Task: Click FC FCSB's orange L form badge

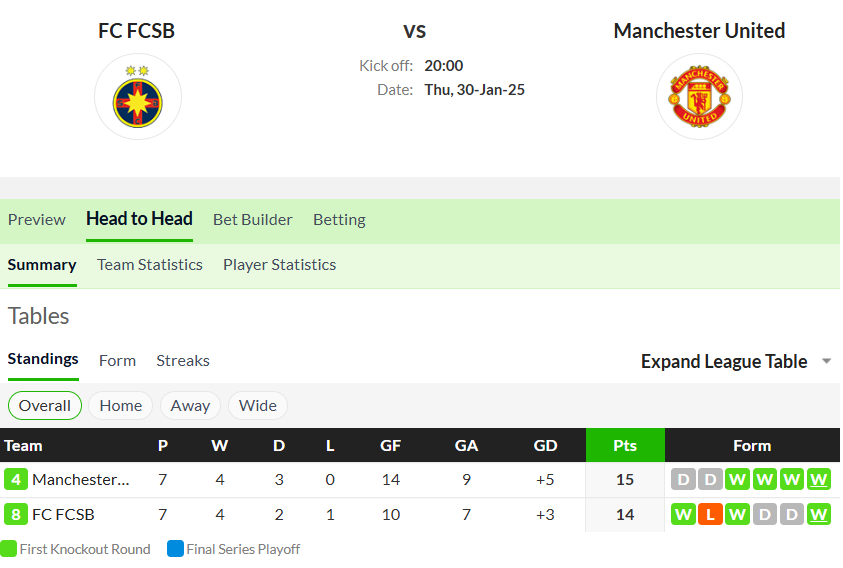Action: 710,515
